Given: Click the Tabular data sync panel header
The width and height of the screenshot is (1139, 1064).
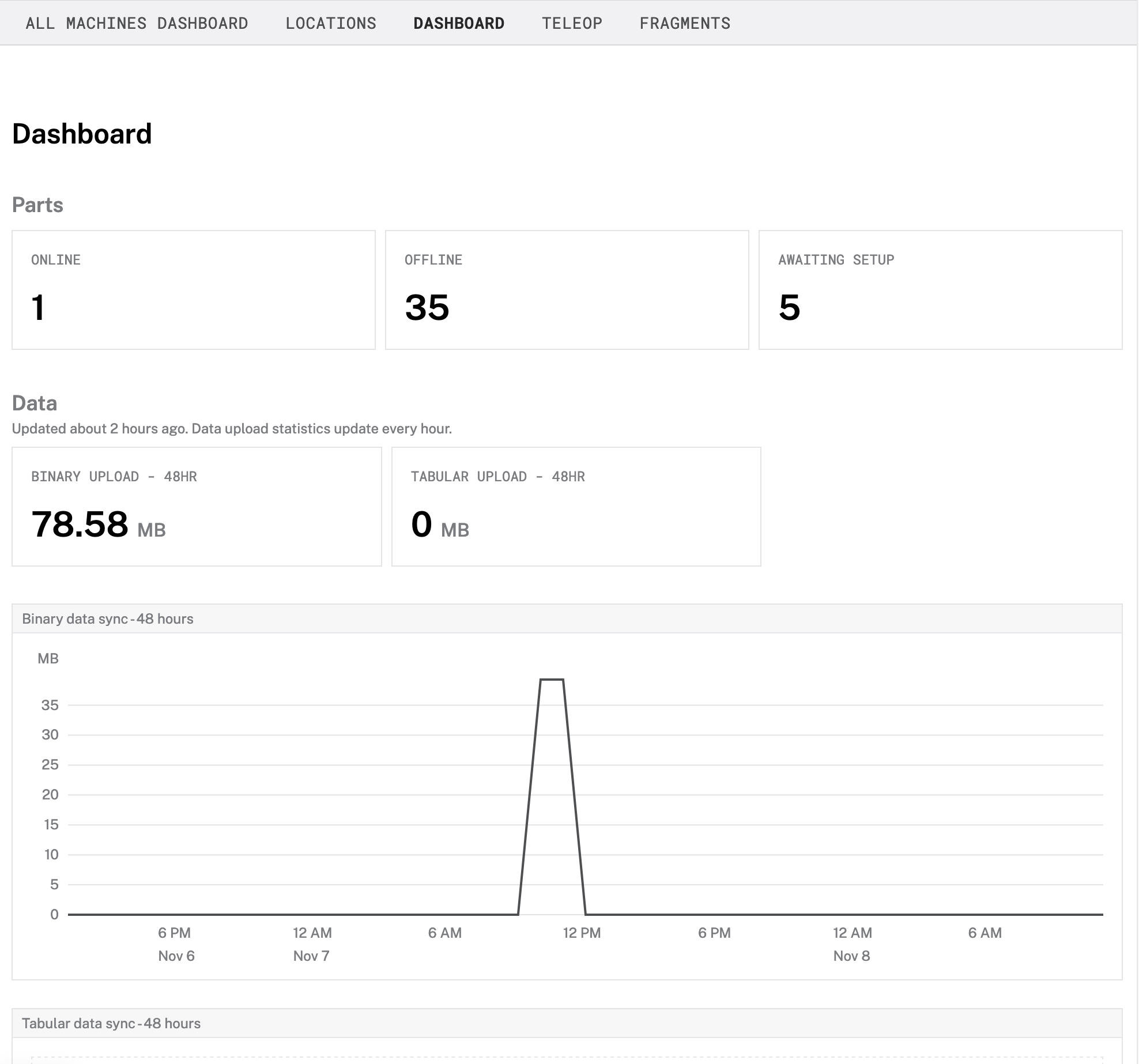Looking at the screenshot, I should [111, 1024].
